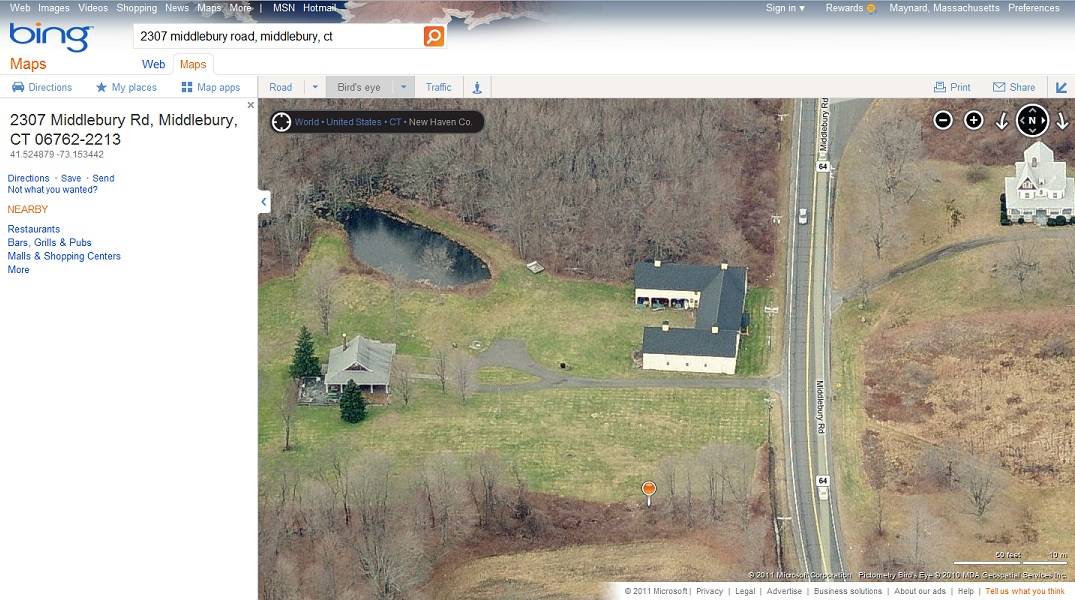Image resolution: width=1075 pixels, height=600 pixels.
Task: Click the north compass icon
Action: [1032, 120]
